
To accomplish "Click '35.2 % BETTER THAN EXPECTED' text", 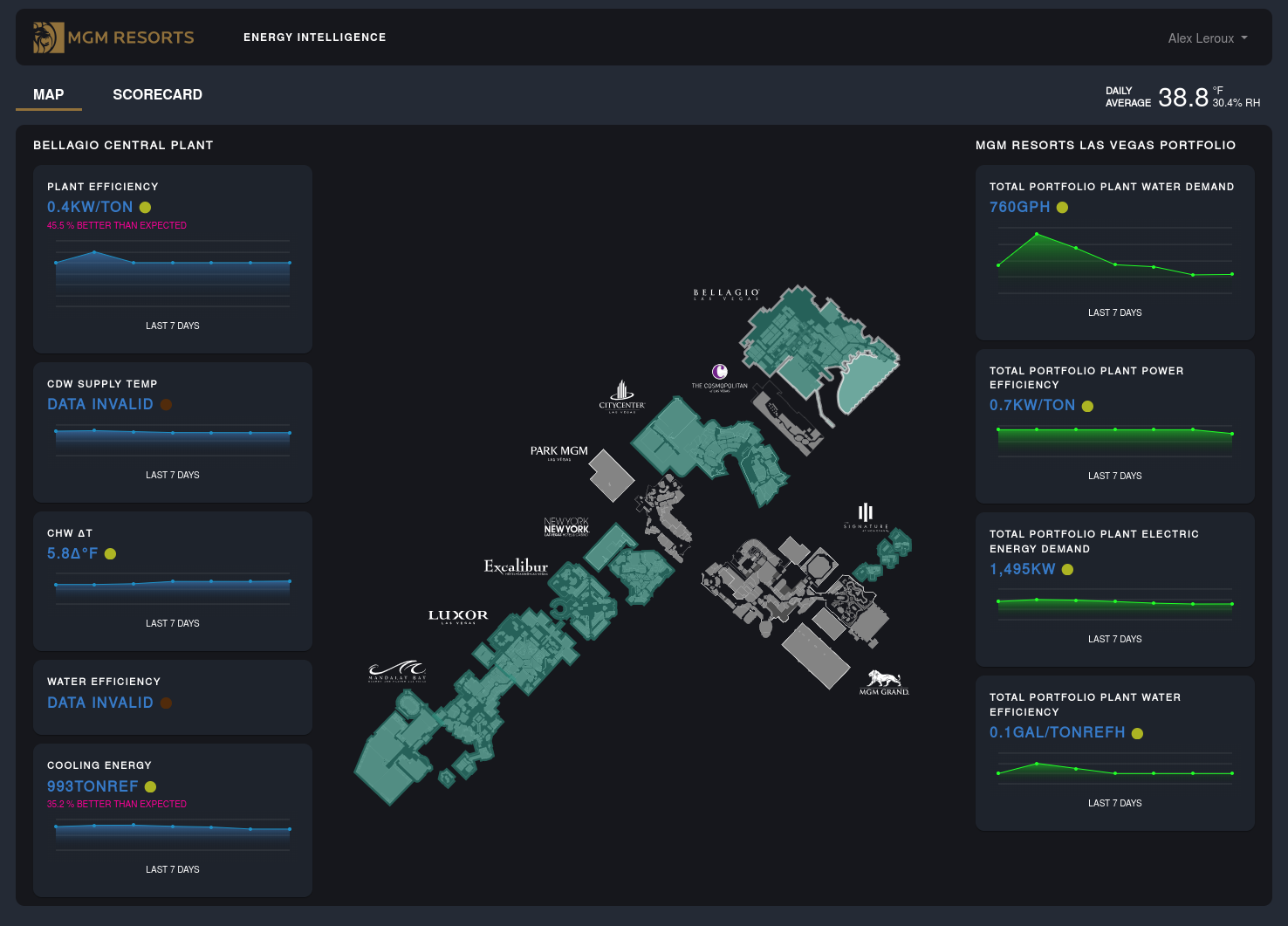I will coord(117,805).
